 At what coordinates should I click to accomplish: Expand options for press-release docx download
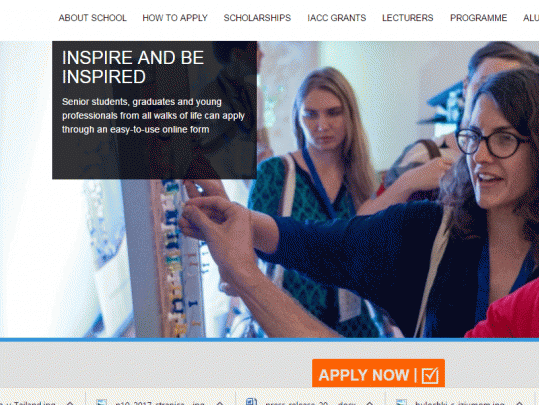point(370,403)
